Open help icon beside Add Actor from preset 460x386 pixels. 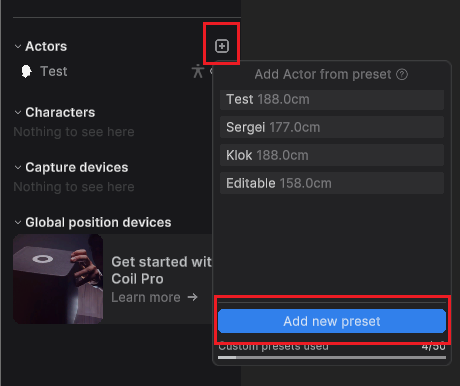tap(402, 74)
